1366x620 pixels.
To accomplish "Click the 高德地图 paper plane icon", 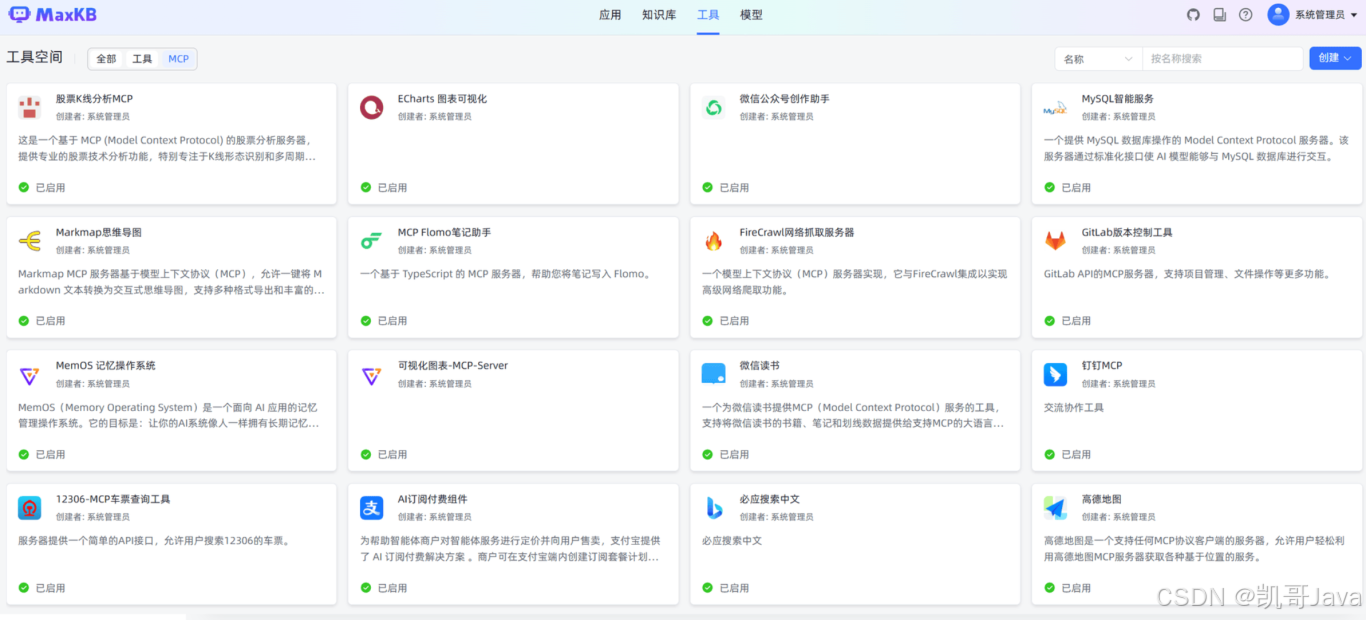I will (1056, 508).
